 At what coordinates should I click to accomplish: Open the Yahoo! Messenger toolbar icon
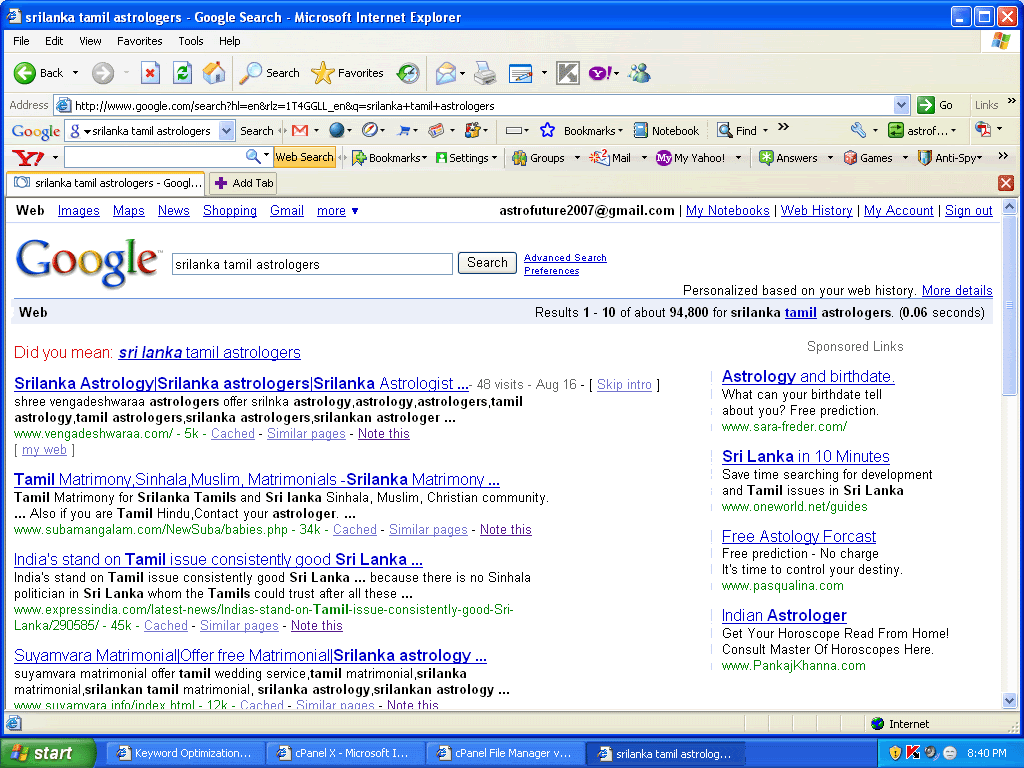(x=601, y=72)
